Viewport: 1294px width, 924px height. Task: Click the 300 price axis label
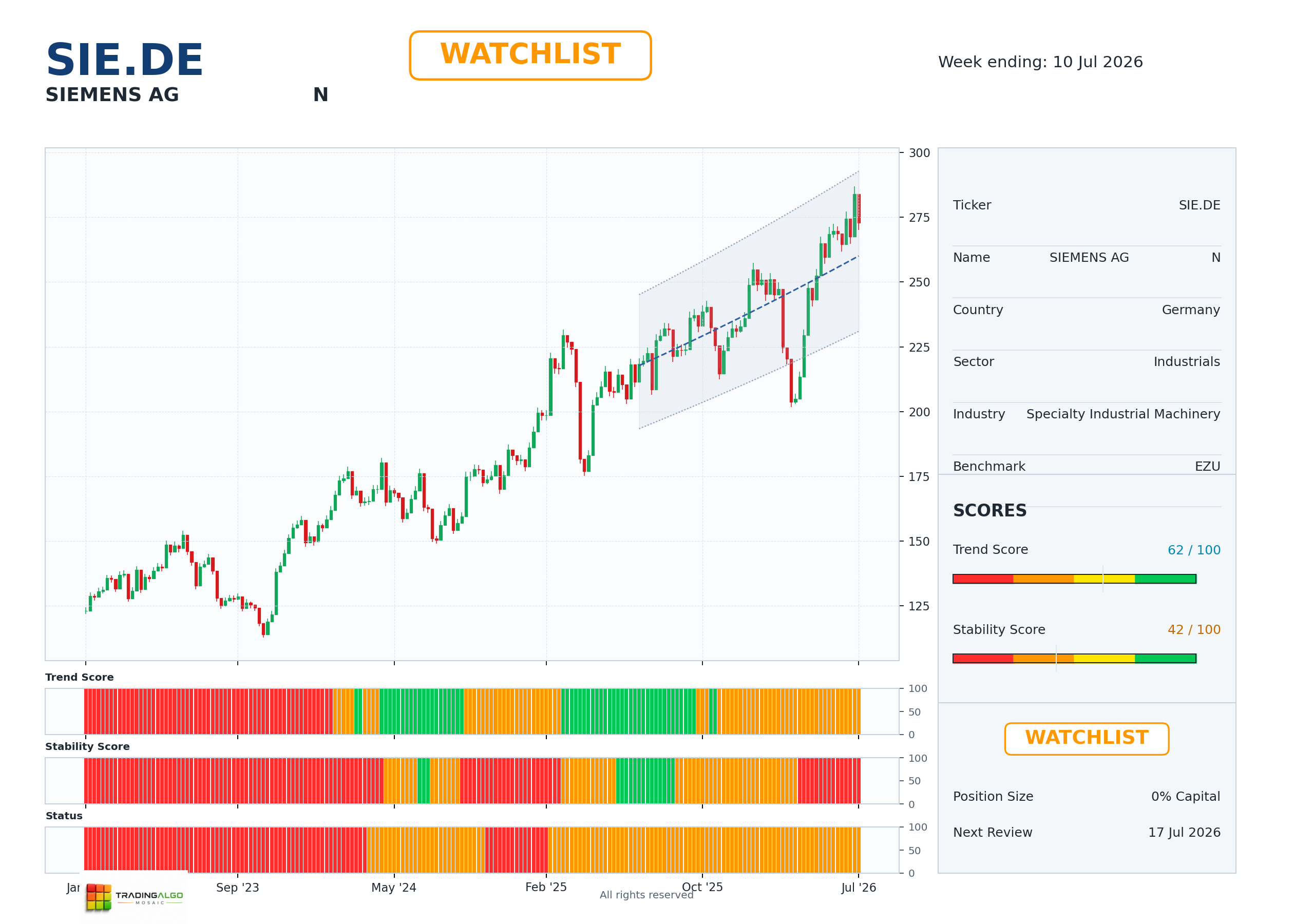[919, 152]
